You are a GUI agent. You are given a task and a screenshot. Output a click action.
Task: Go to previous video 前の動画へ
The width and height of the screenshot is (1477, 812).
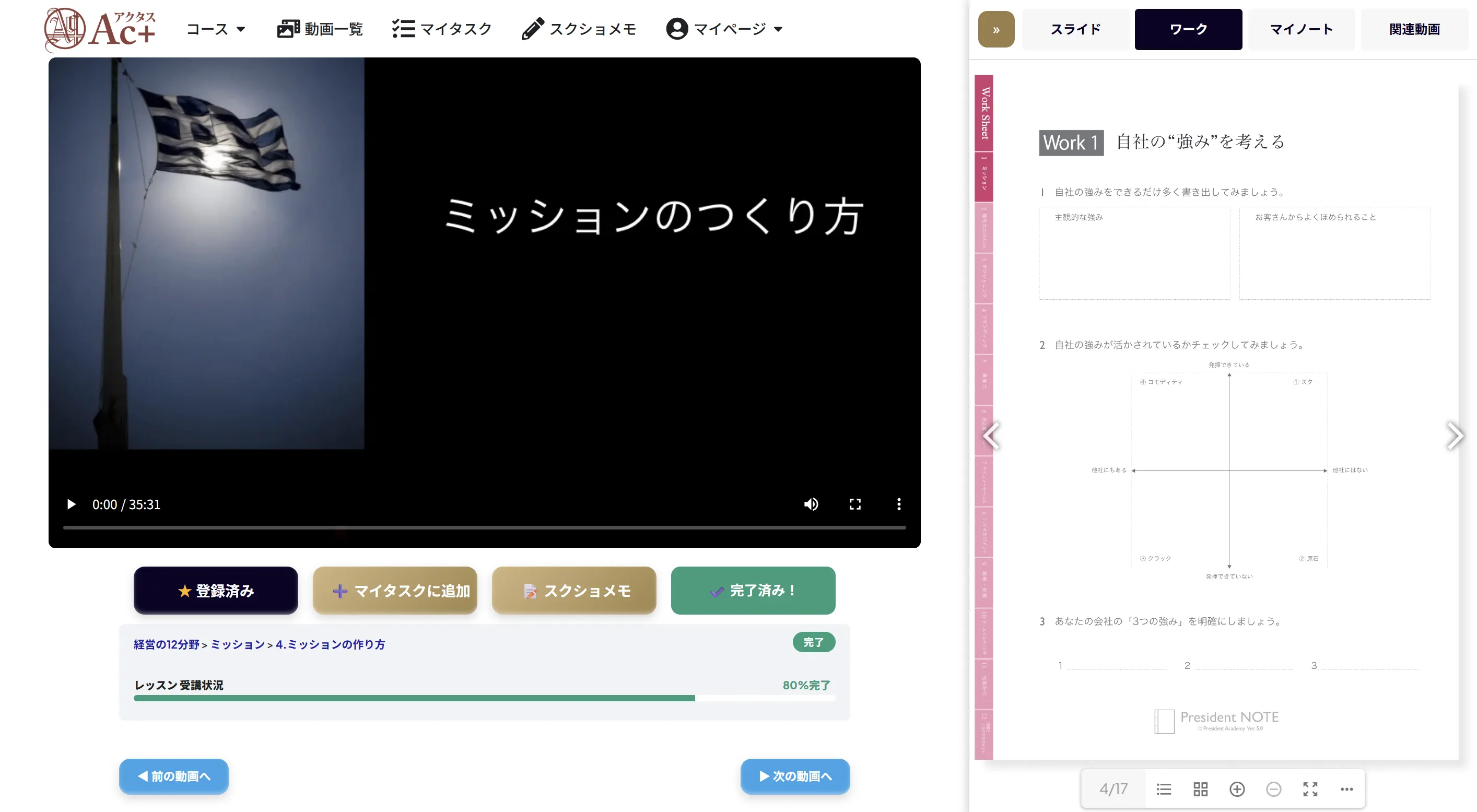[174, 776]
